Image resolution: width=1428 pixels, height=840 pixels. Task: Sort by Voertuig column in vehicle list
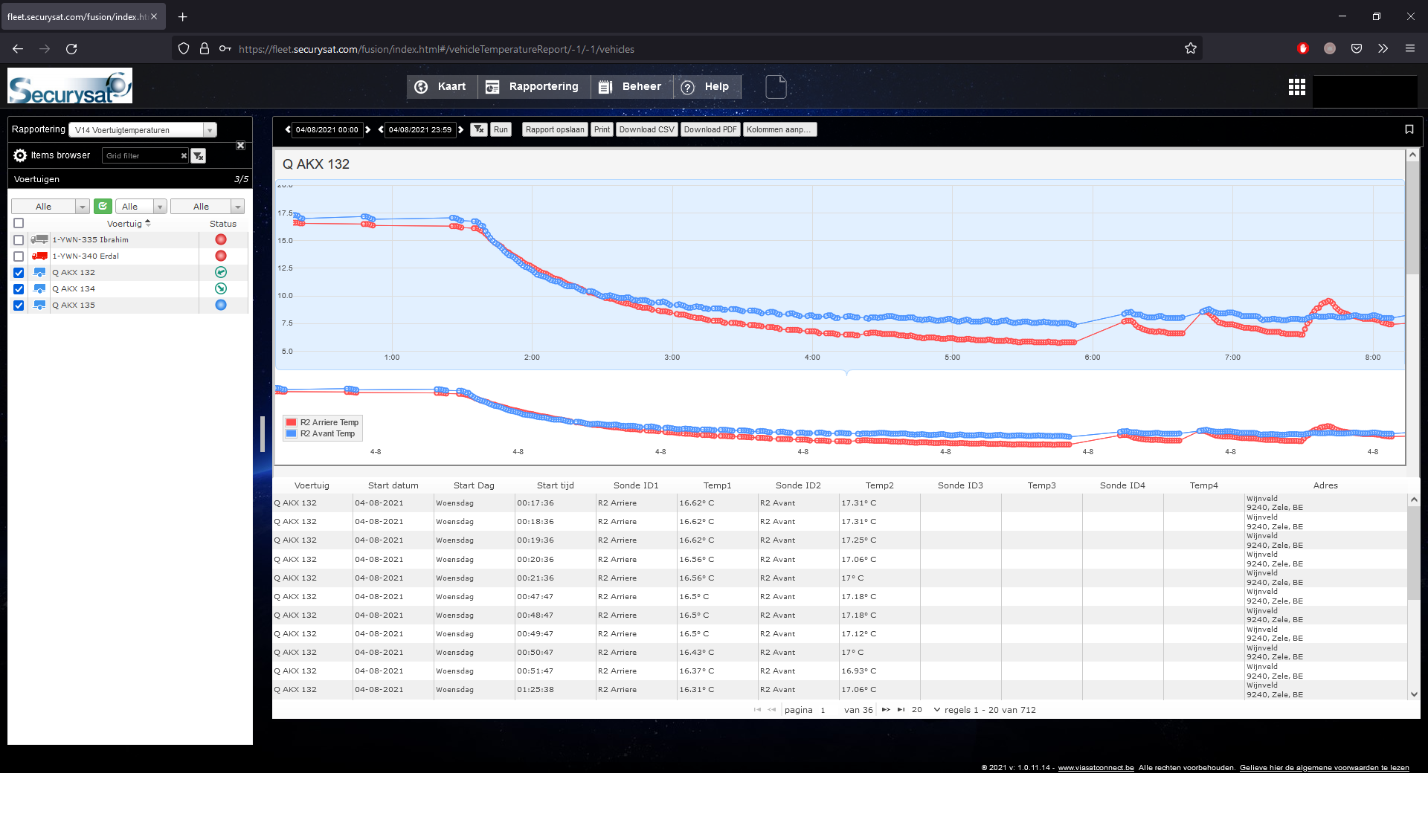(128, 224)
